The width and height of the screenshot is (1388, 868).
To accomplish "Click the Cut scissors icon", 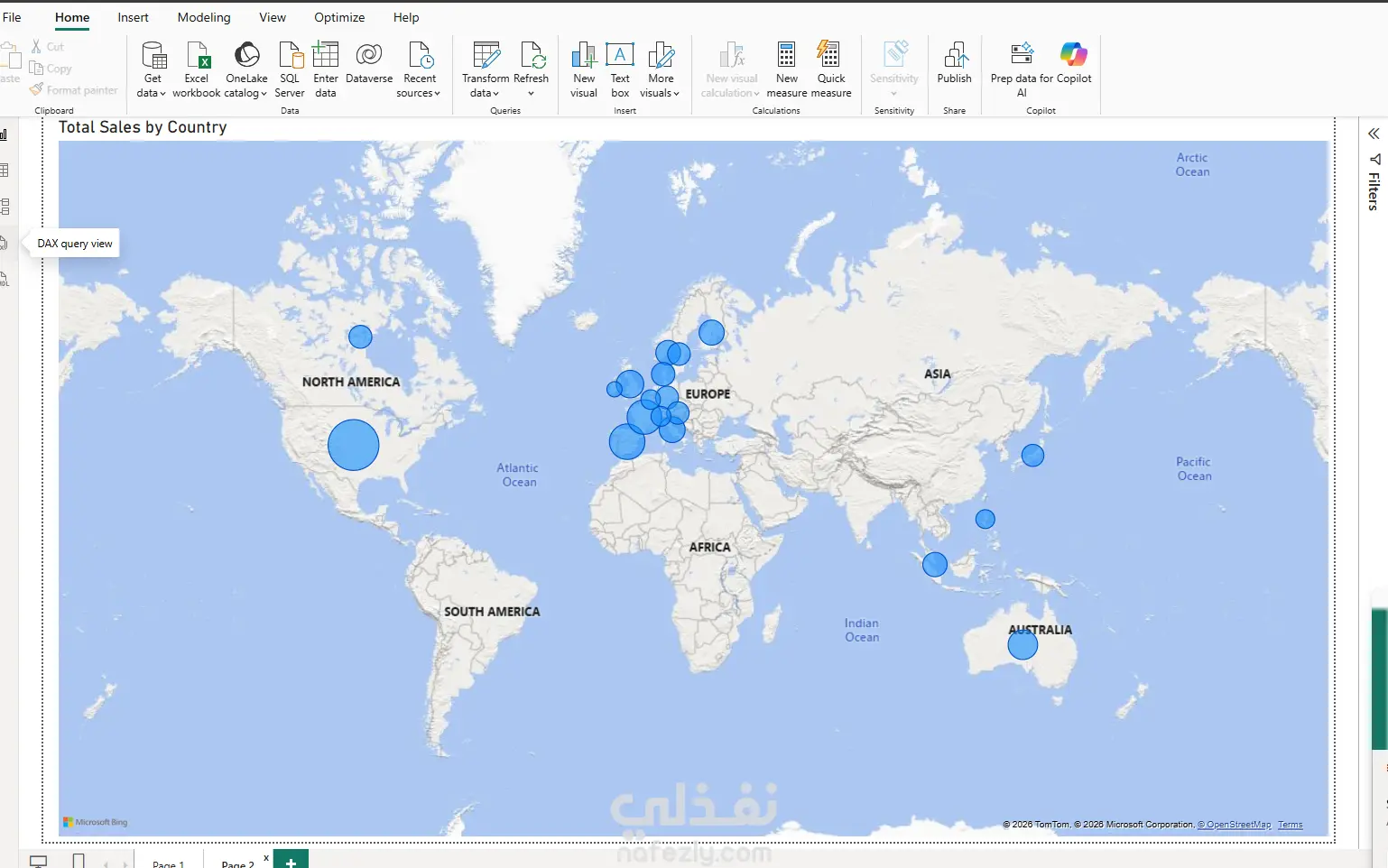I will [36, 46].
